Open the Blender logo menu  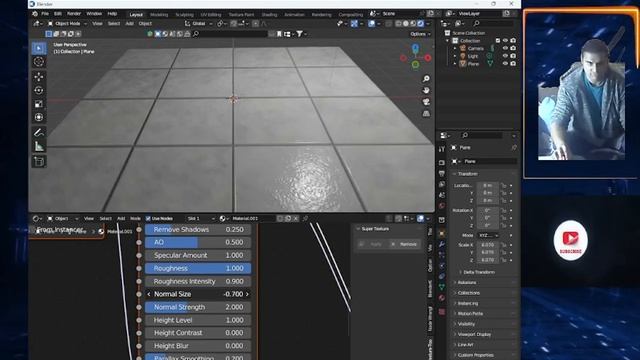pyautogui.click(x=35, y=14)
